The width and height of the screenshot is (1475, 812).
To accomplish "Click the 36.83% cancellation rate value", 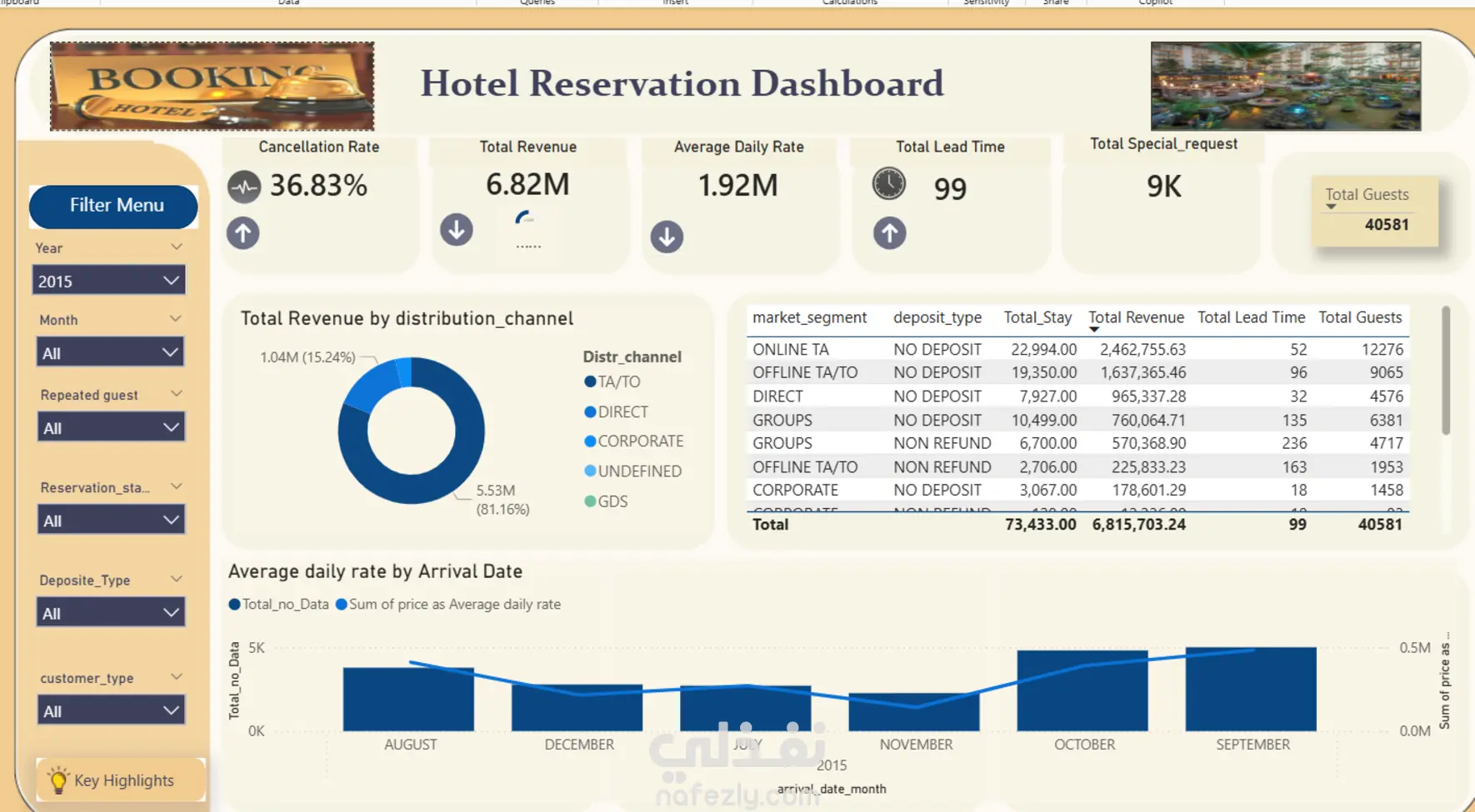I will click(318, 186).
